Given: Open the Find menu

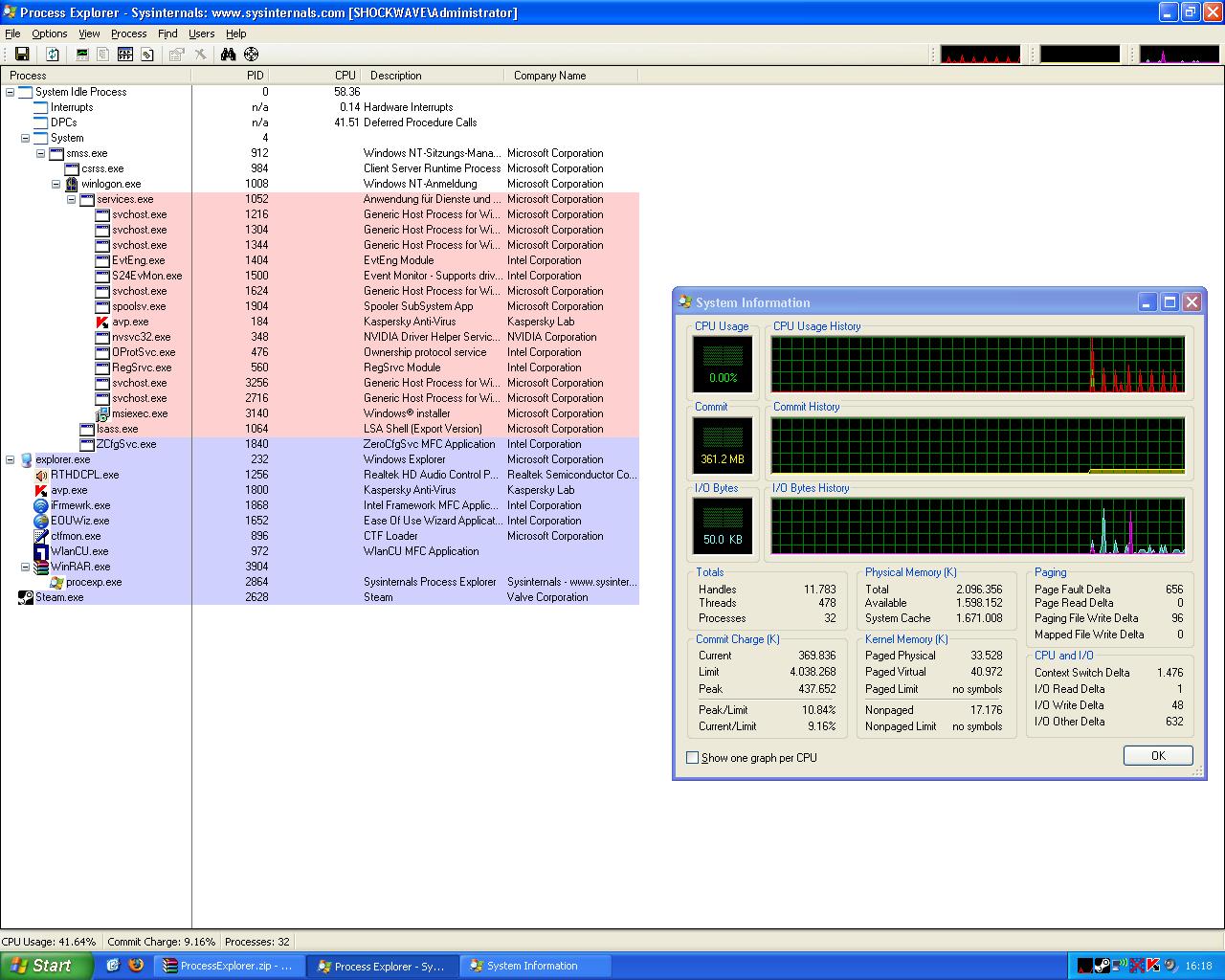Looking at the screenshot, I should click(167, 33).
